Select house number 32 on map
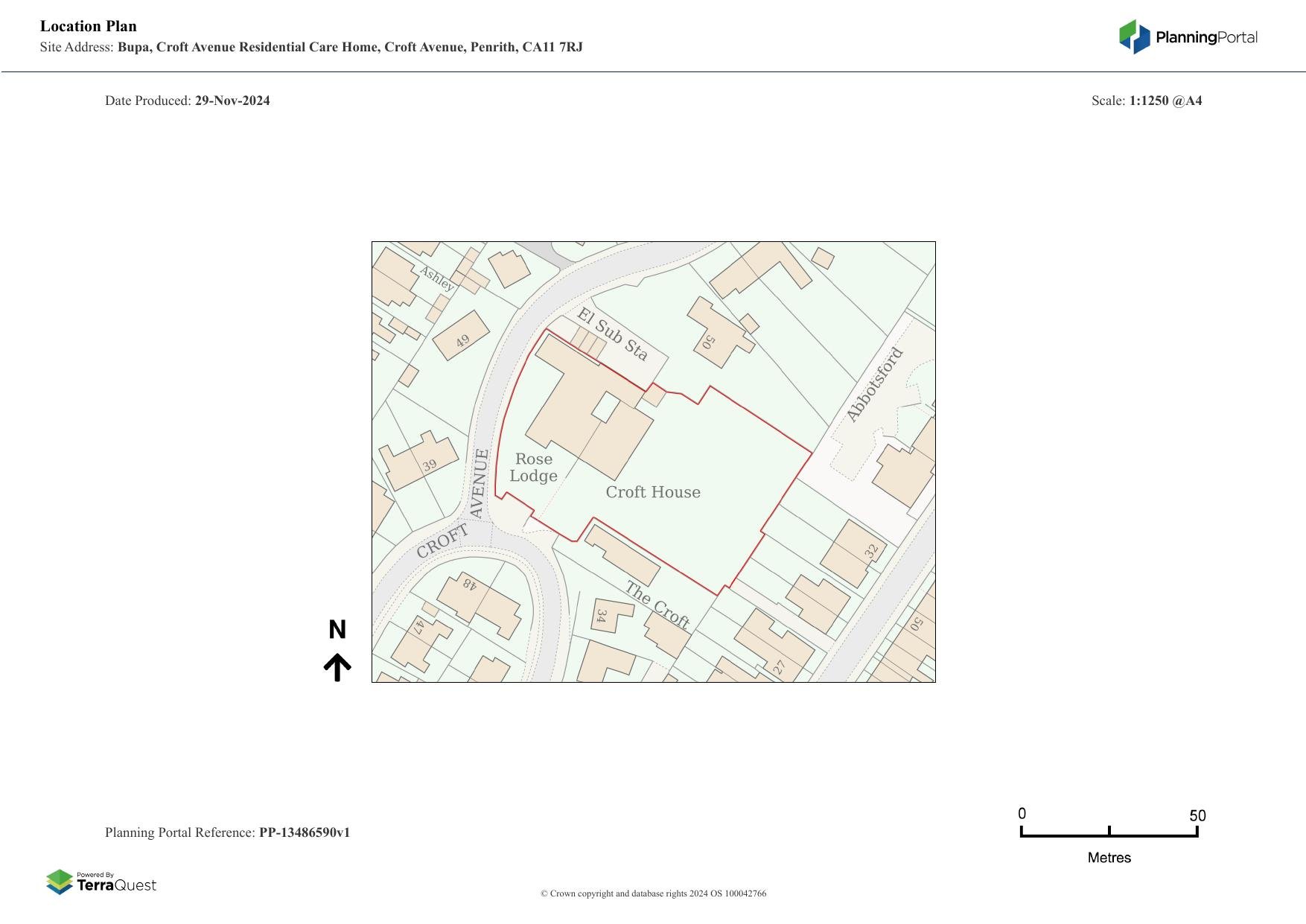The height and width of the screenshot is (924, 1306). click(x=871, y=551)
